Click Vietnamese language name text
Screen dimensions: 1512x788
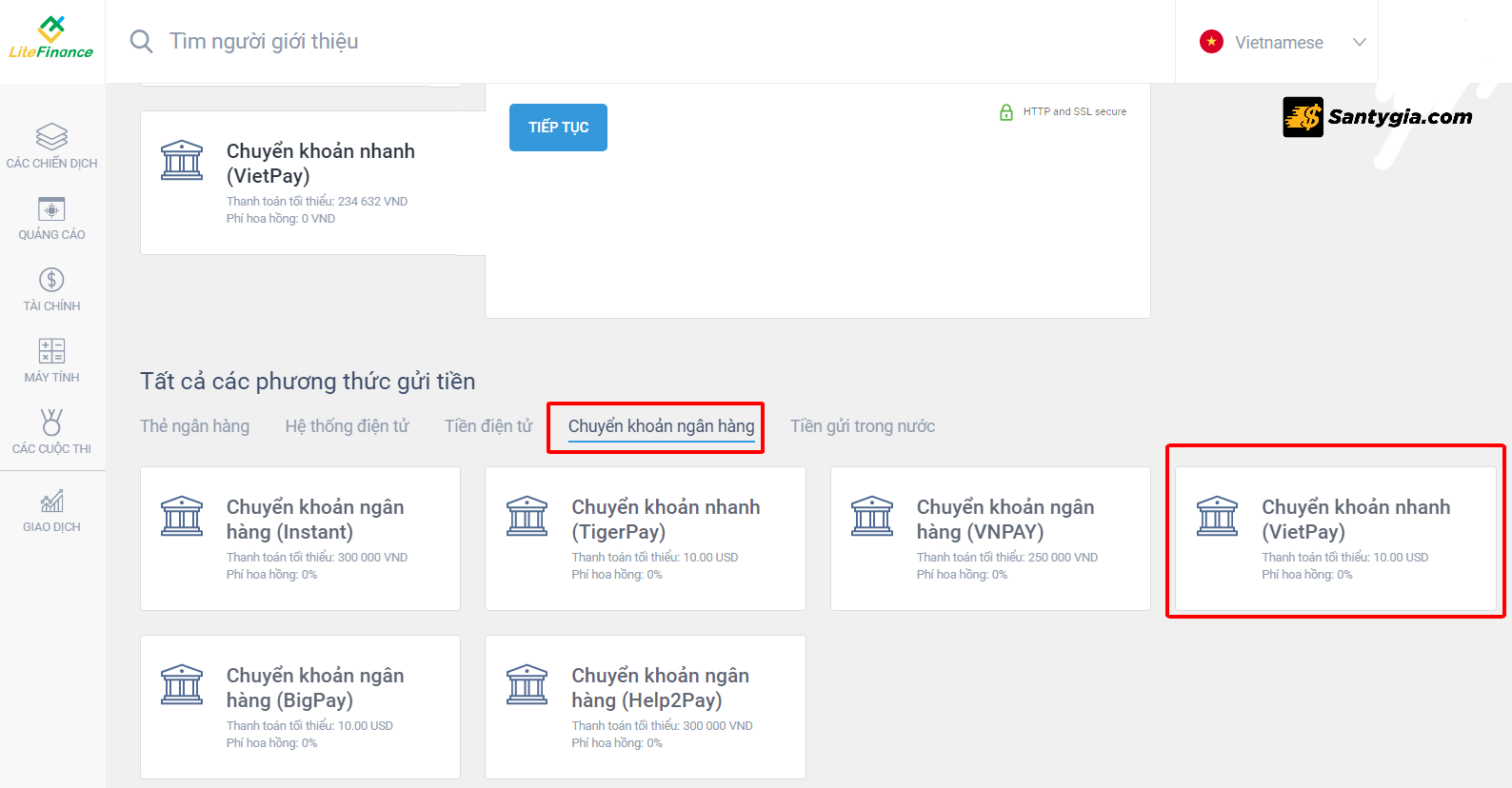pos(1279,43)
